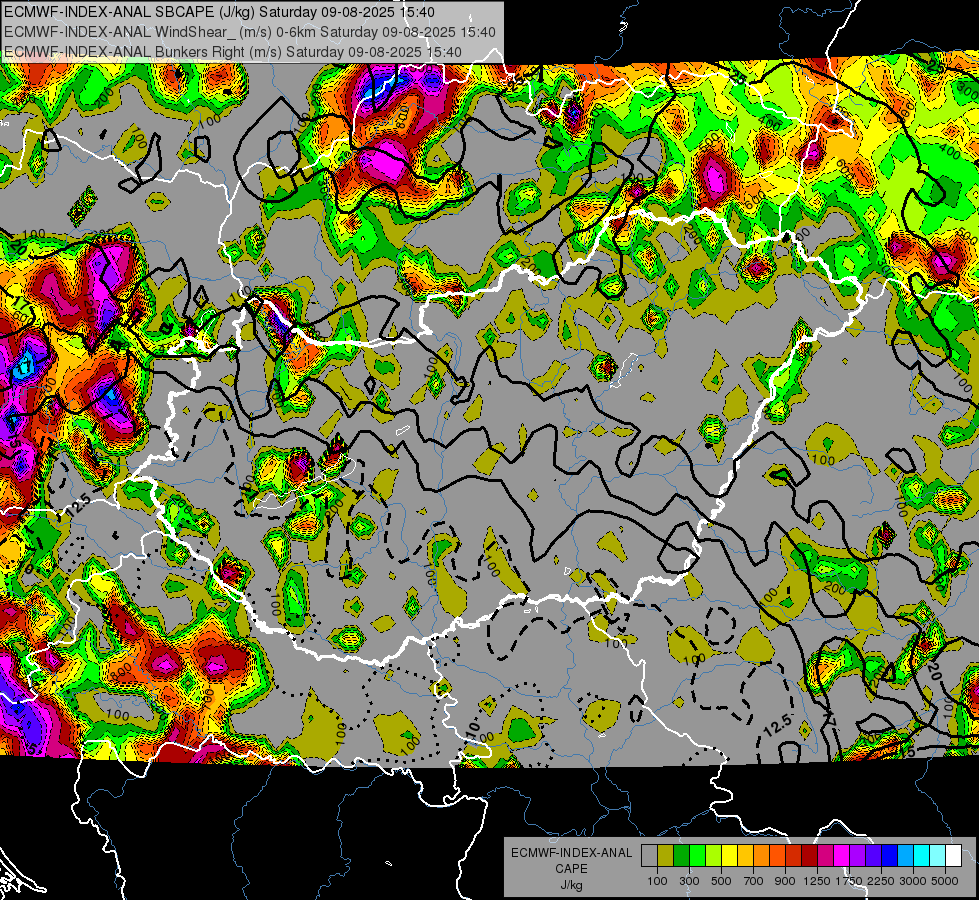Pick the magenta legend swatch
The image size is (979, 900).
[842, 855]
